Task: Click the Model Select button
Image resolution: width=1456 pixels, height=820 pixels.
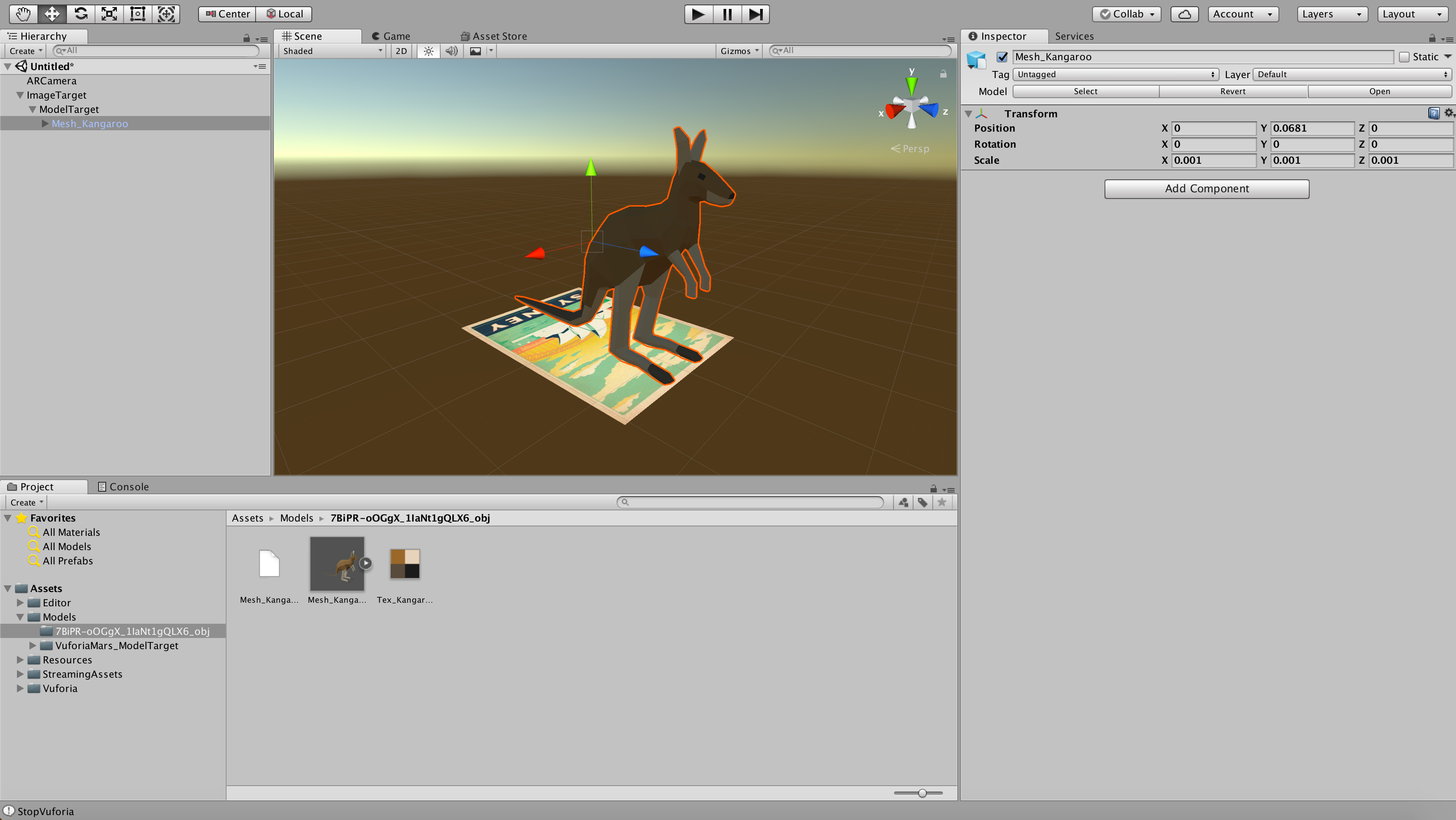Action: 1085,91
